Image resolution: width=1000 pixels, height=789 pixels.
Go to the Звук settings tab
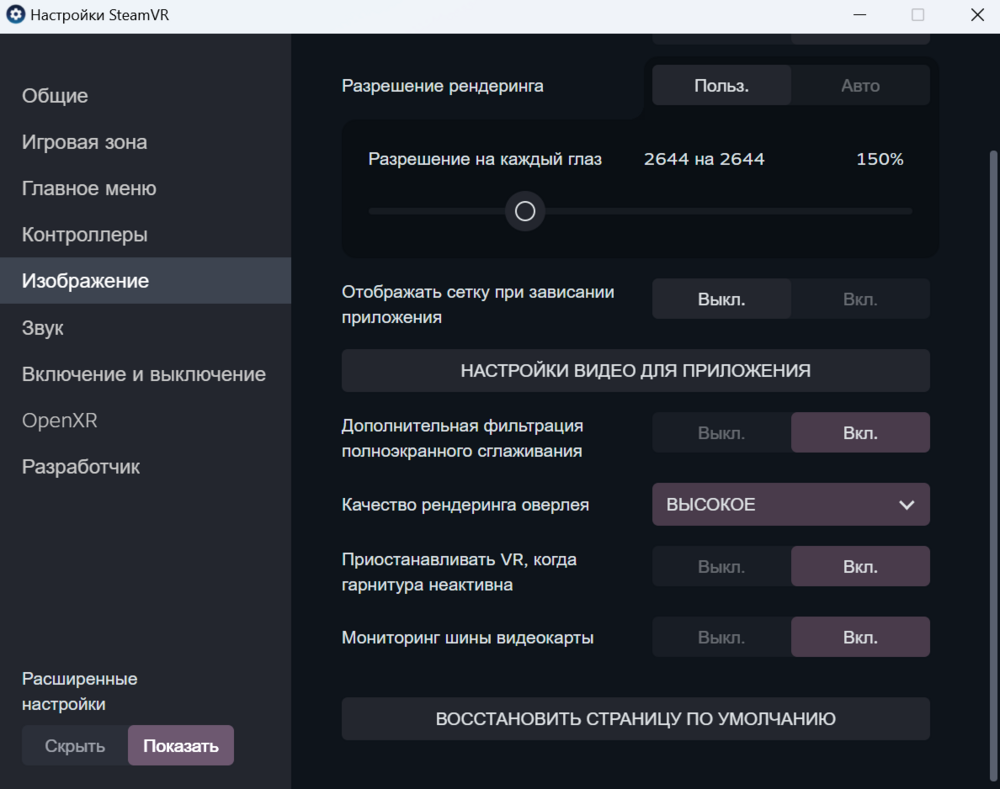tap(43, 328)
